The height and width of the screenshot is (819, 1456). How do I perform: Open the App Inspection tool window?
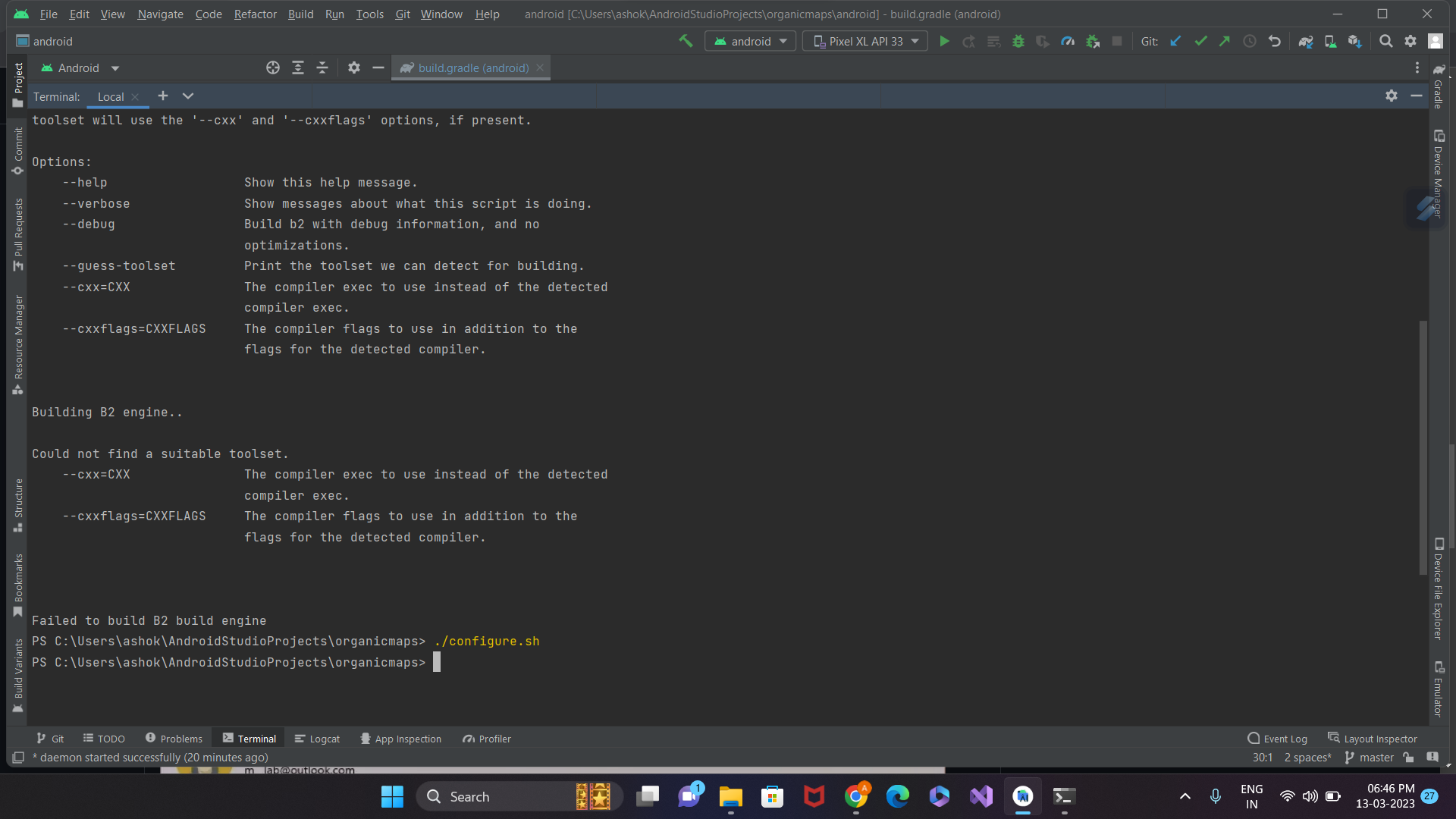click(400, 739)
